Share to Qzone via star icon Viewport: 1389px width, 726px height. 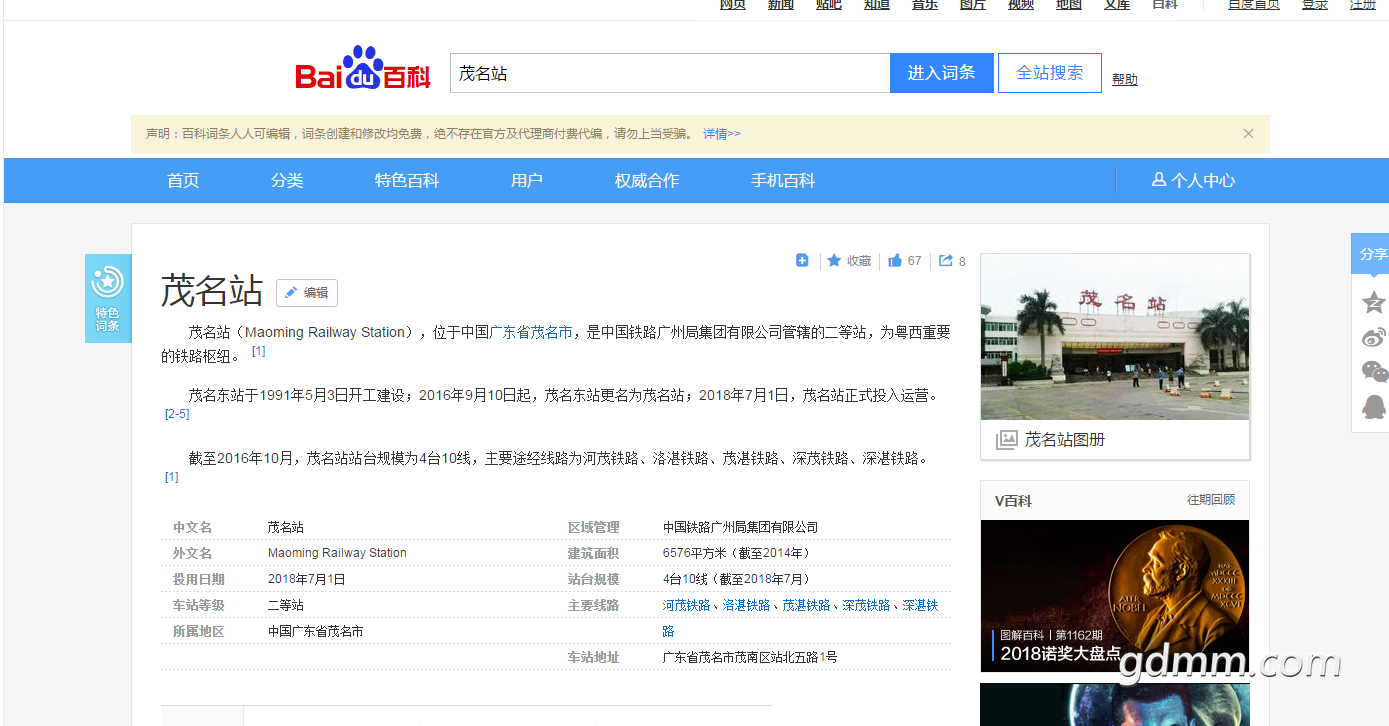pos(1374,301)
